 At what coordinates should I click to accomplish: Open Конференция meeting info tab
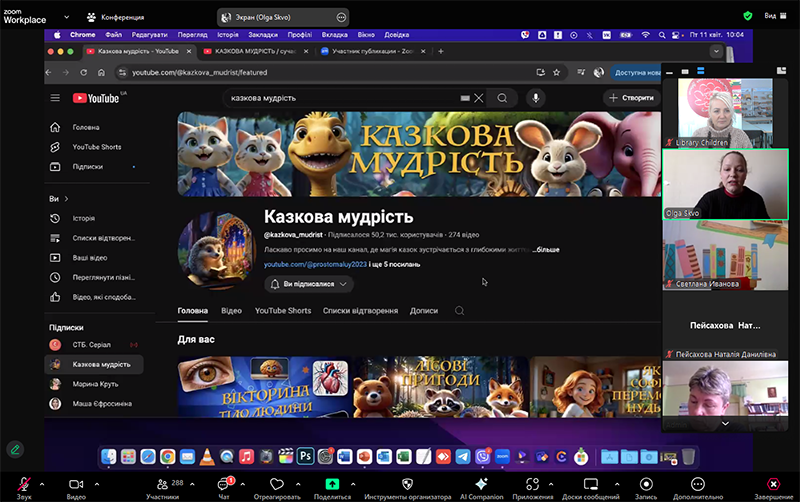click(116, 17)
